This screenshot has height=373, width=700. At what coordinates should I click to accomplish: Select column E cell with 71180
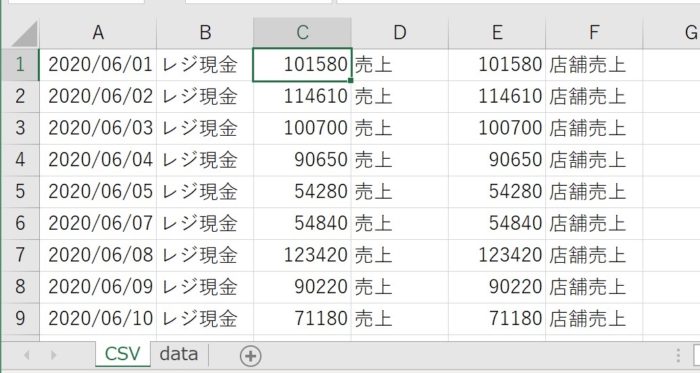click(x=497, y=318)
